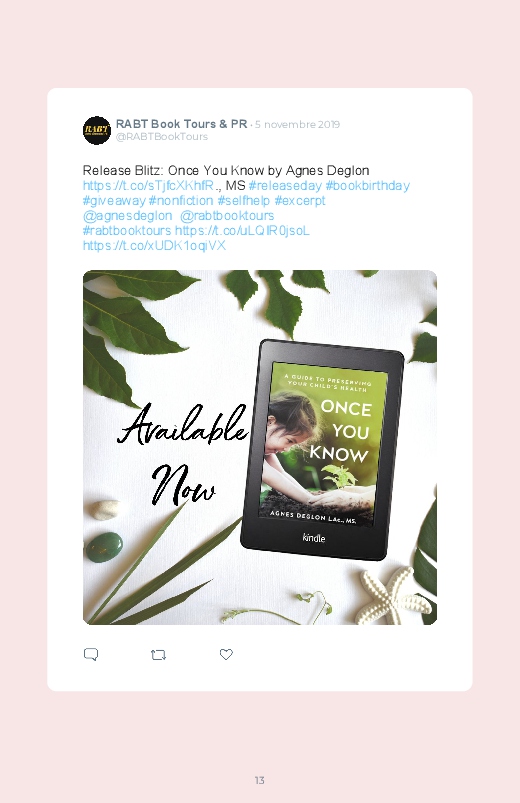Click the #selfhelp hashtag
This screenshot has width=520, height=803.
(243, 200)
